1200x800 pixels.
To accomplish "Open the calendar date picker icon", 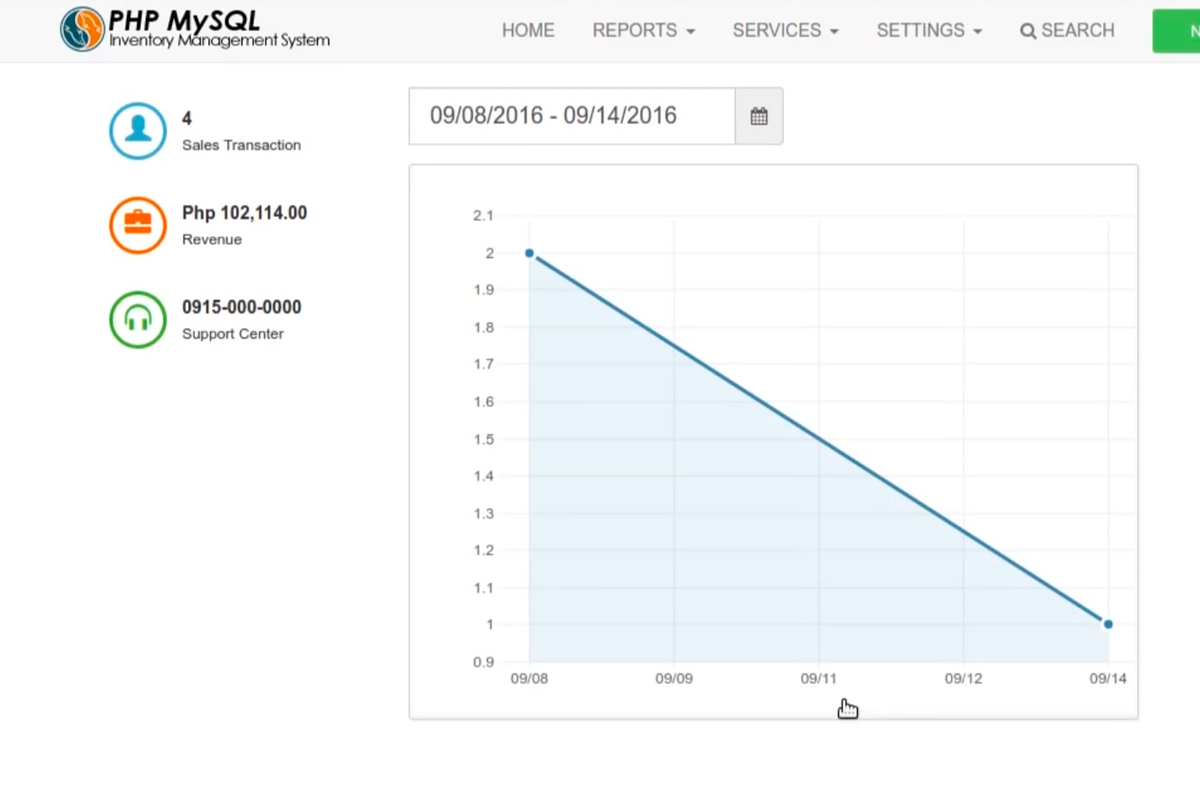I will pyautogui.click(x=759, y=116).
